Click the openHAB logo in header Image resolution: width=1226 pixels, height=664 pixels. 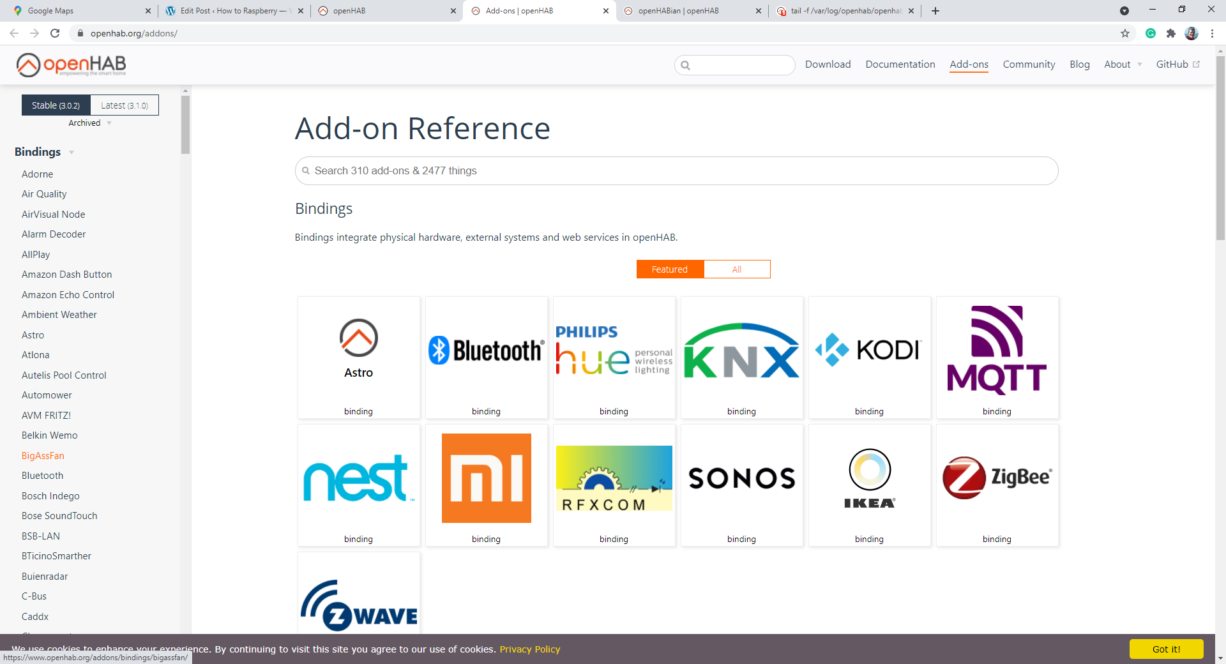click(71, 65)
